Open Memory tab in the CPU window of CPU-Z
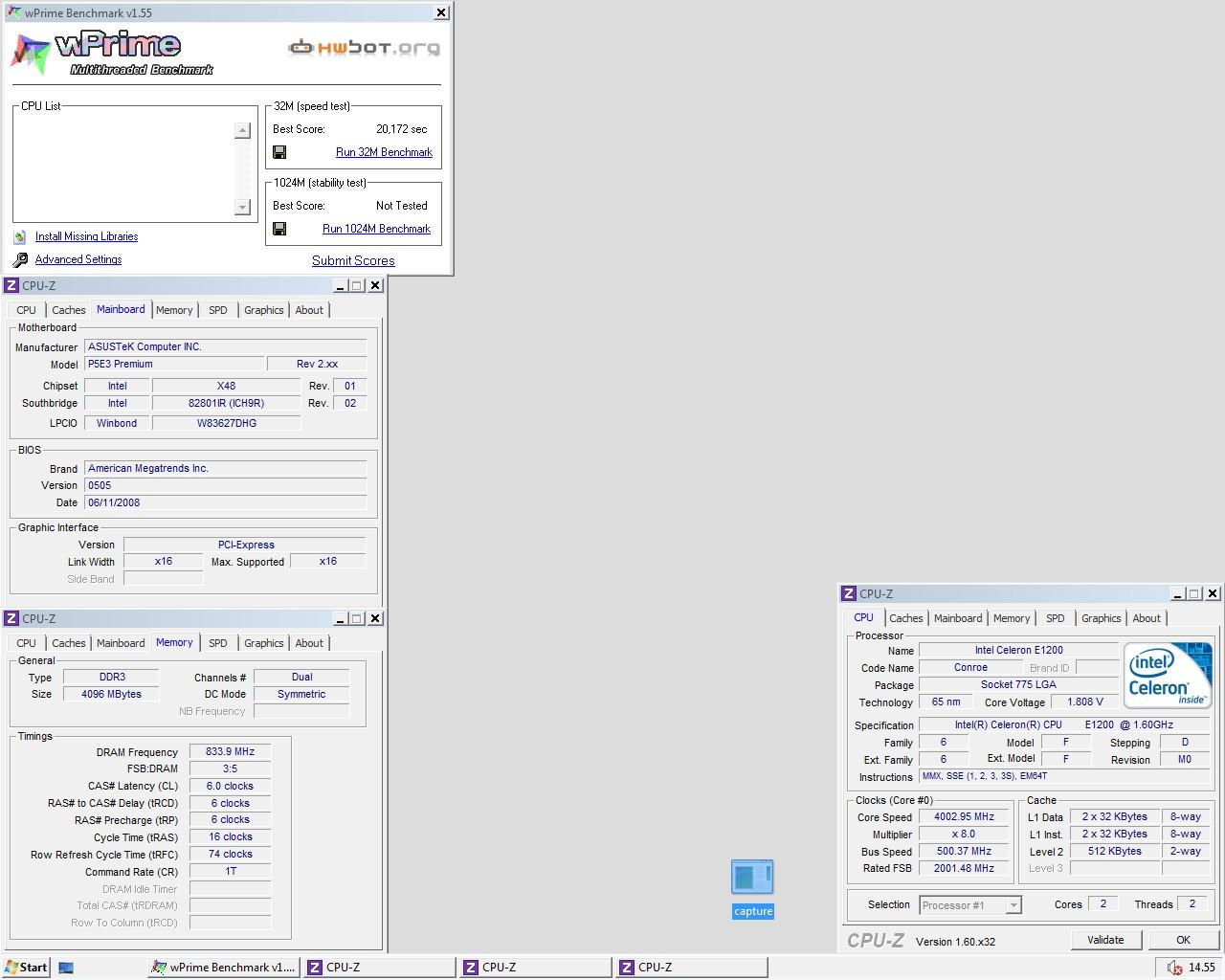The width and height of the screenshot is (1225, 980). click(x=1012, y=618)
